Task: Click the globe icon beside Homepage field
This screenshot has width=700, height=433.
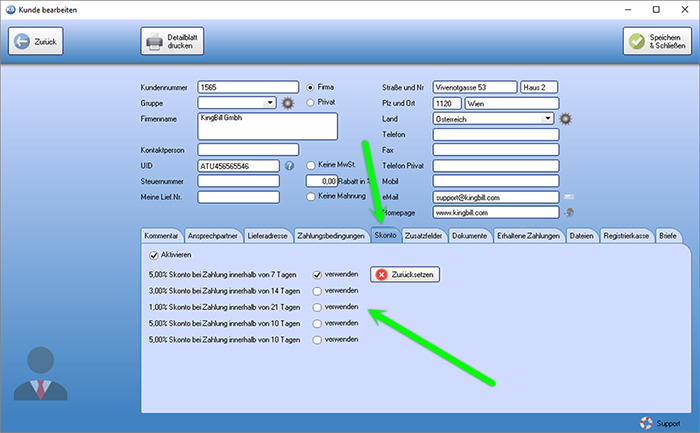Action: 569,212
